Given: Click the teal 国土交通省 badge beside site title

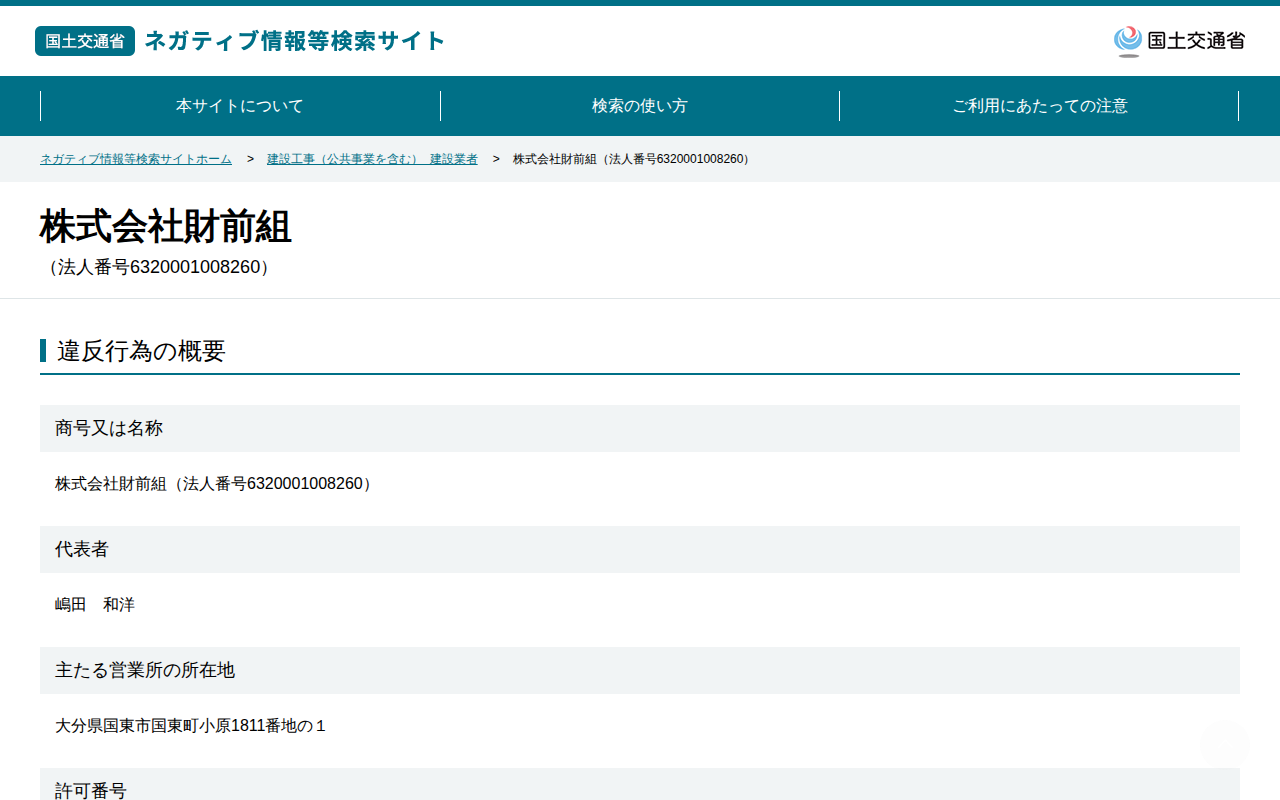Looking at the screenshot, I should (85, 41).
